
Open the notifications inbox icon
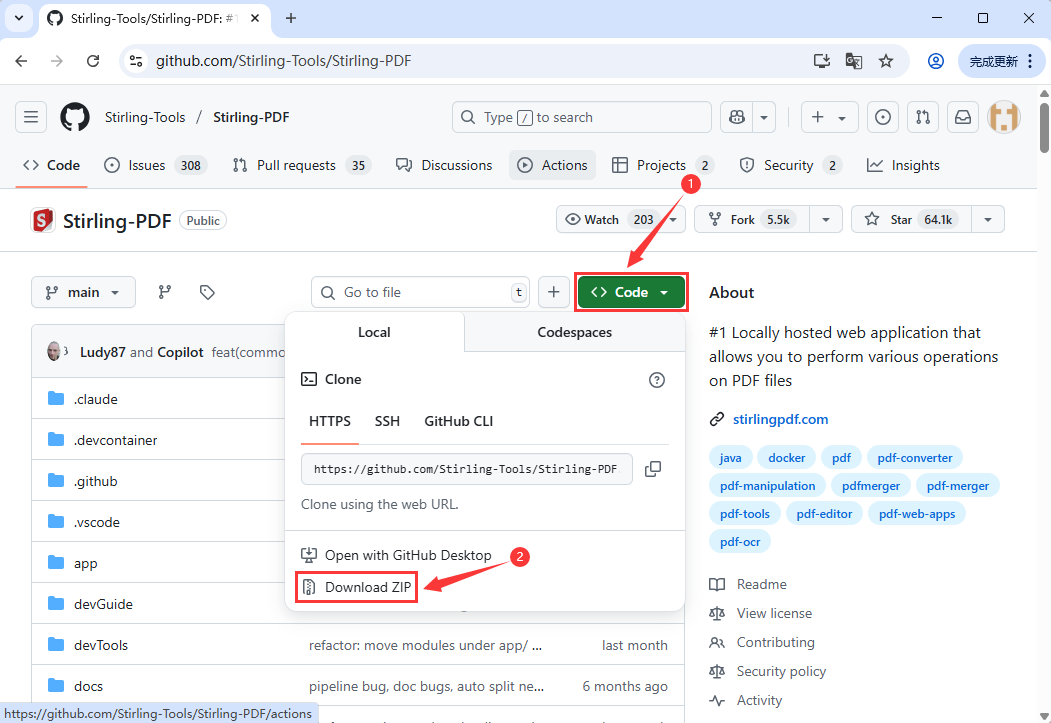coord(963,117)
